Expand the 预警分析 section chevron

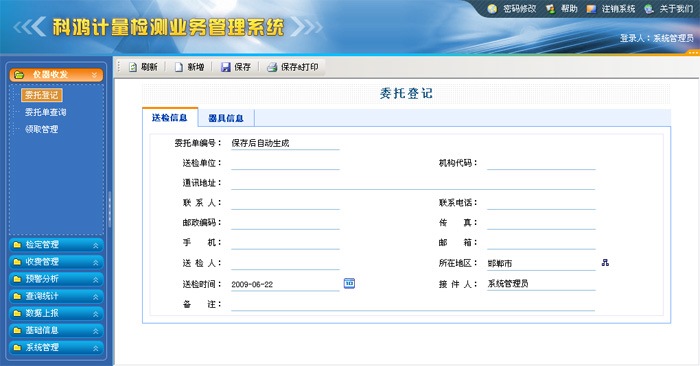96,279
